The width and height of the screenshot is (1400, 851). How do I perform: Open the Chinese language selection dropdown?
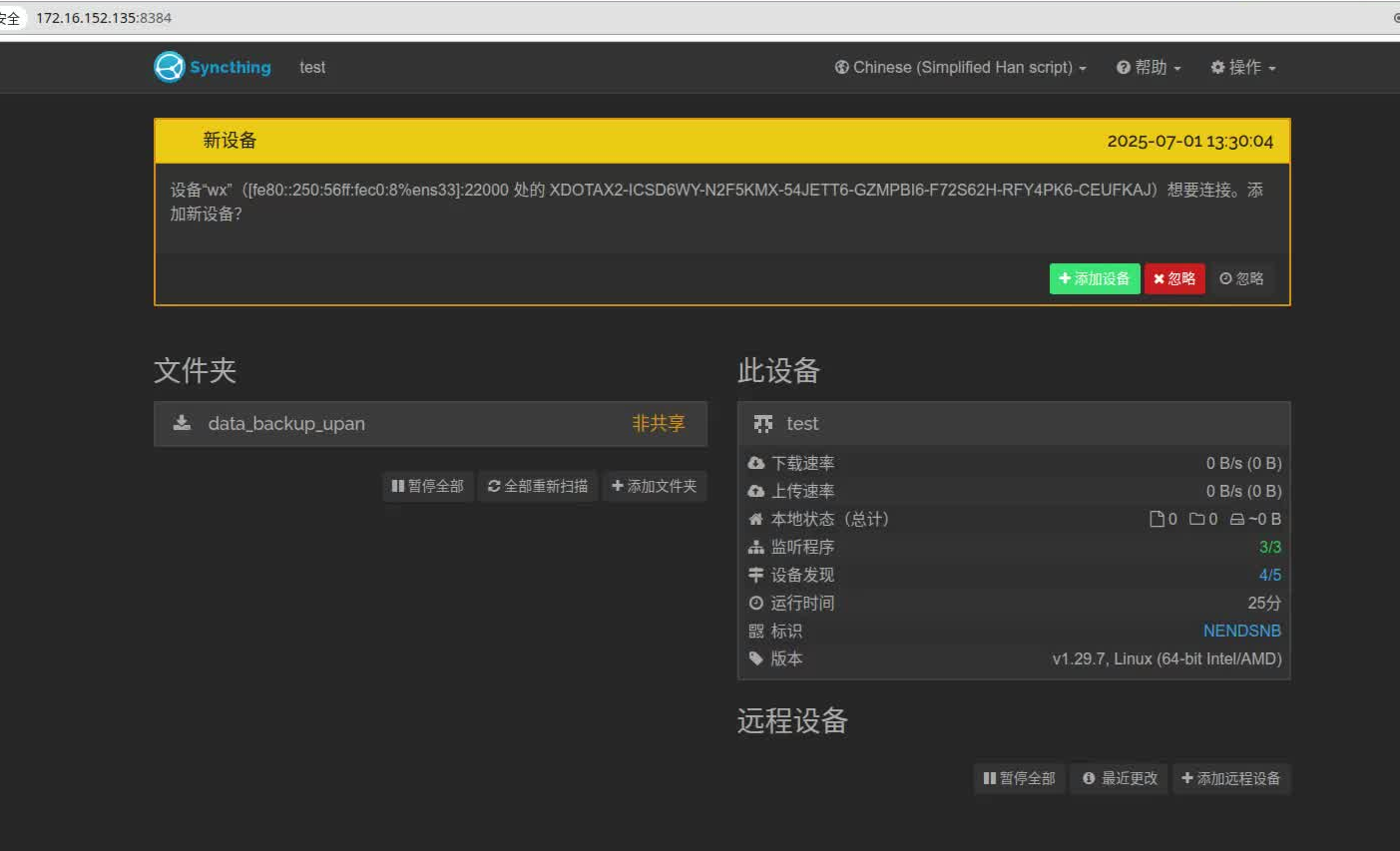960,67
